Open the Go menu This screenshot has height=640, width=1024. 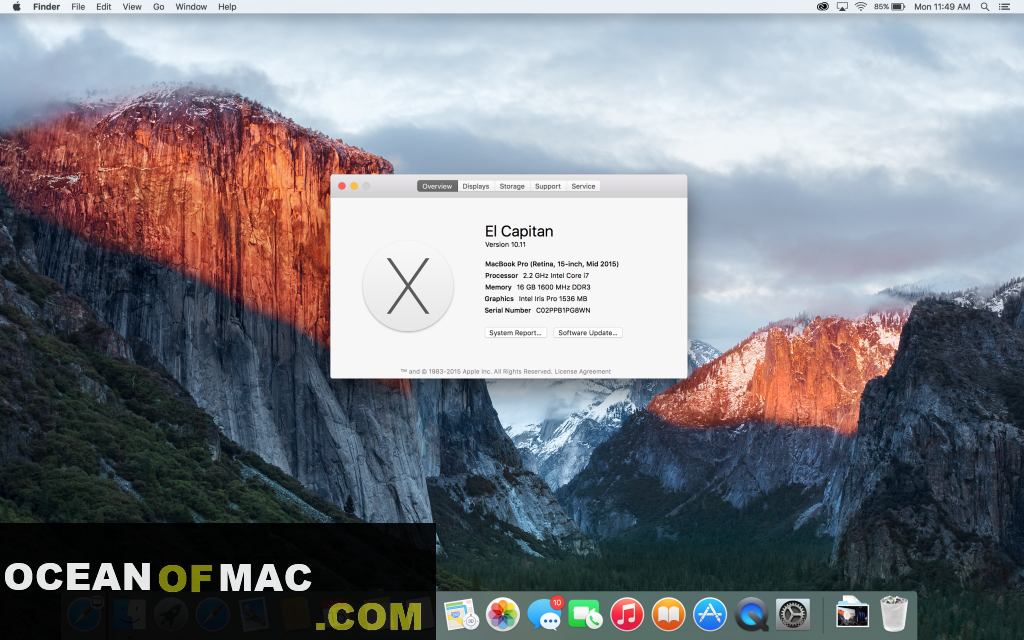[x=159, y=7]
